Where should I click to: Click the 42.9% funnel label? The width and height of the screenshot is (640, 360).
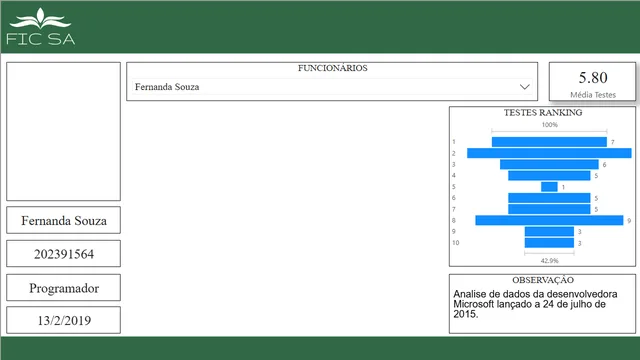click(x=549, y=260)
